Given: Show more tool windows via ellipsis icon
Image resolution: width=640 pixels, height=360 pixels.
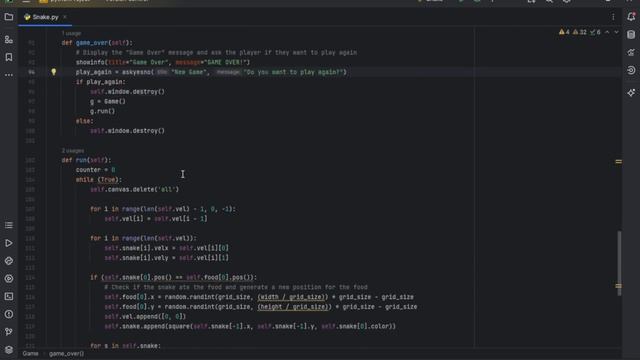Looking at the screenshot, I should pyautogui.click(x=9, y=75).
